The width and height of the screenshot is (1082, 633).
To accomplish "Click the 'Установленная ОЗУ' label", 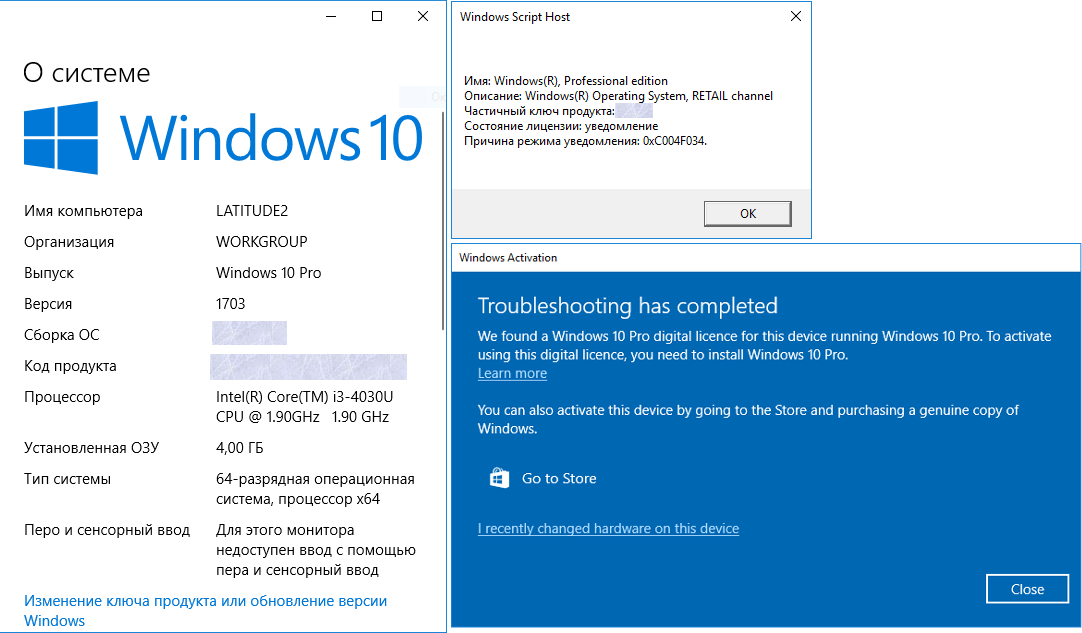I will (92, 449).
